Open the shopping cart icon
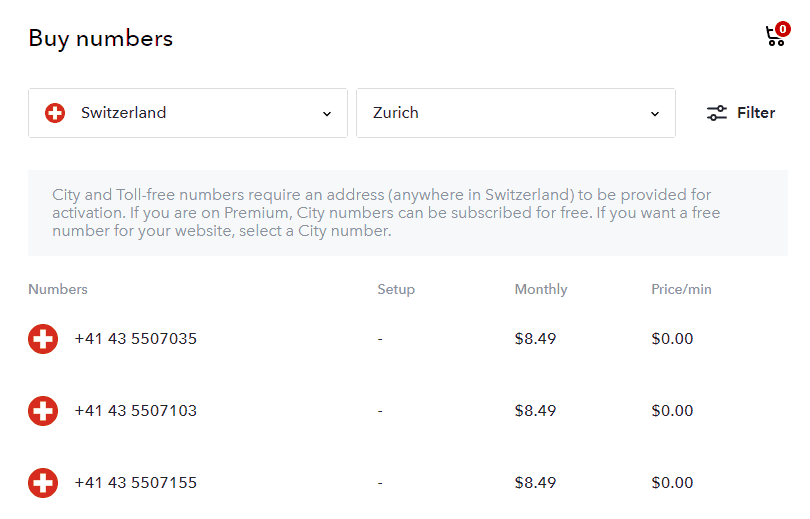 773,38
